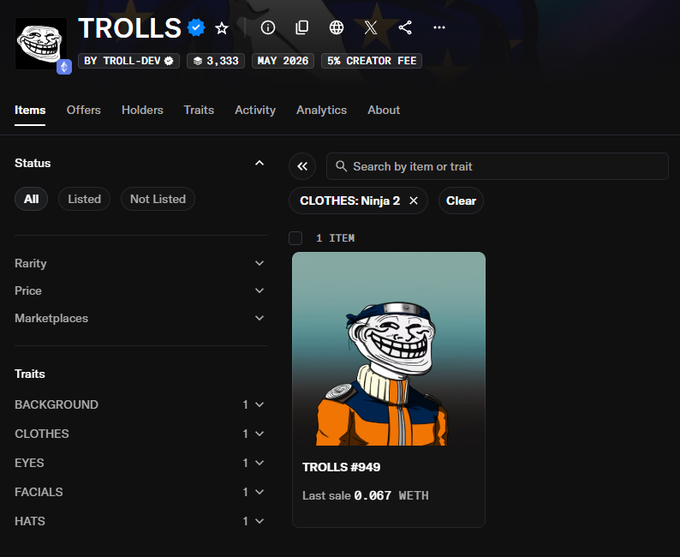Image resolution: width=680 pixels, height=557 pixels.
Task: Click the magnifier icon in the search box
Action: [x=341, y=166]
